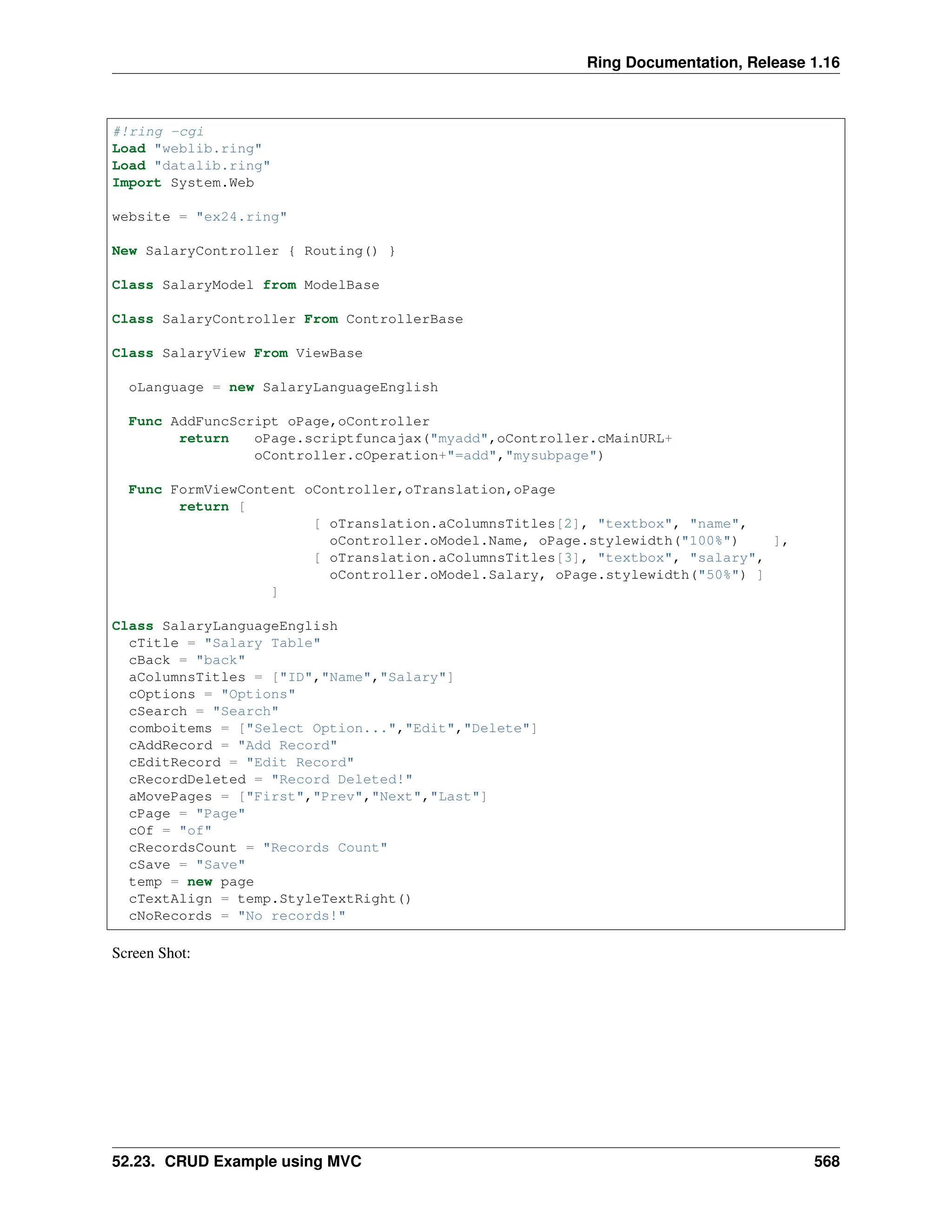952x1232 pixels.
Task: Click the "Salary Table" title string
Action: [x=262, y=643]
